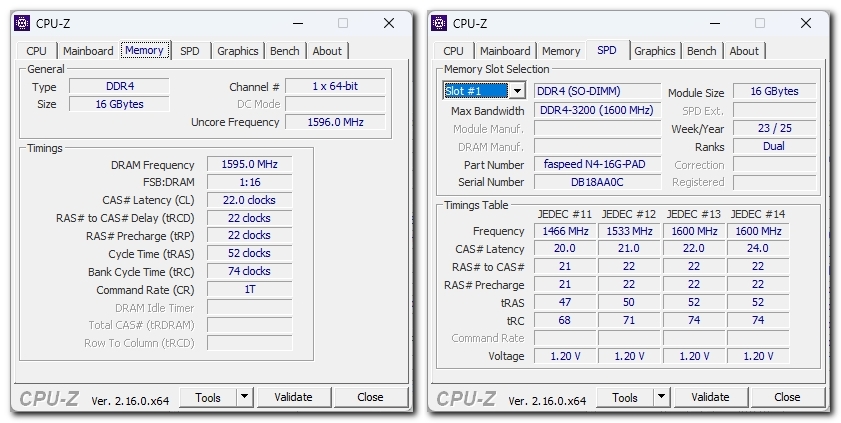Click Close button in right window footer
This screenshot has width=841, height=423.
coord(787,397)
